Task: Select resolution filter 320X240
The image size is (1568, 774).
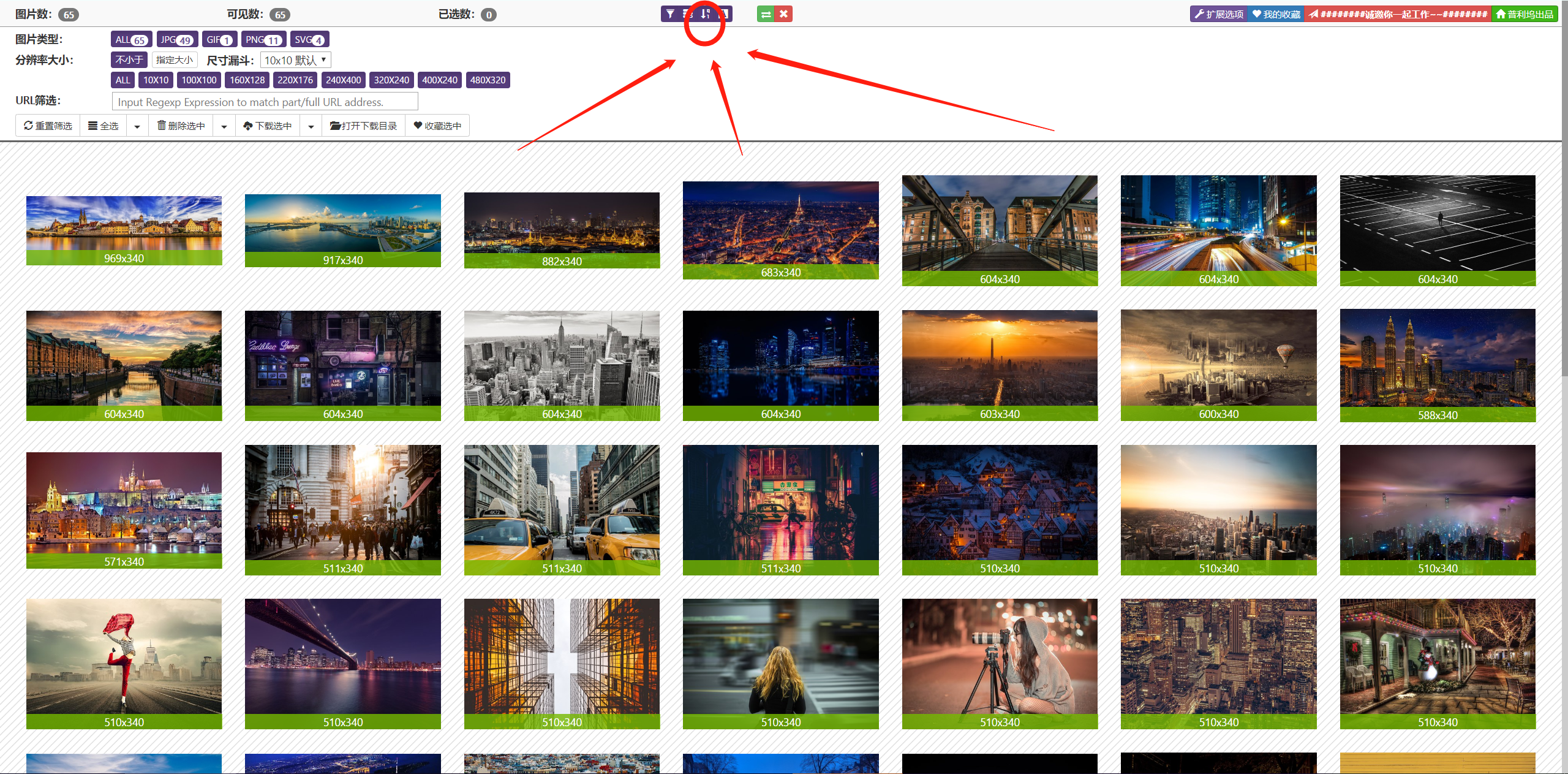Action: 391,80
